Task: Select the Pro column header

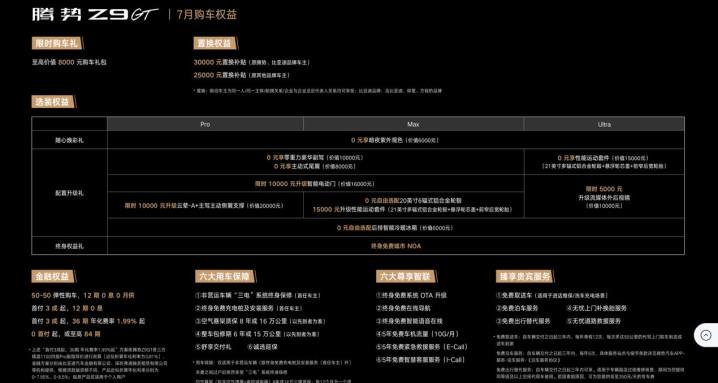Action: point(205,124)
